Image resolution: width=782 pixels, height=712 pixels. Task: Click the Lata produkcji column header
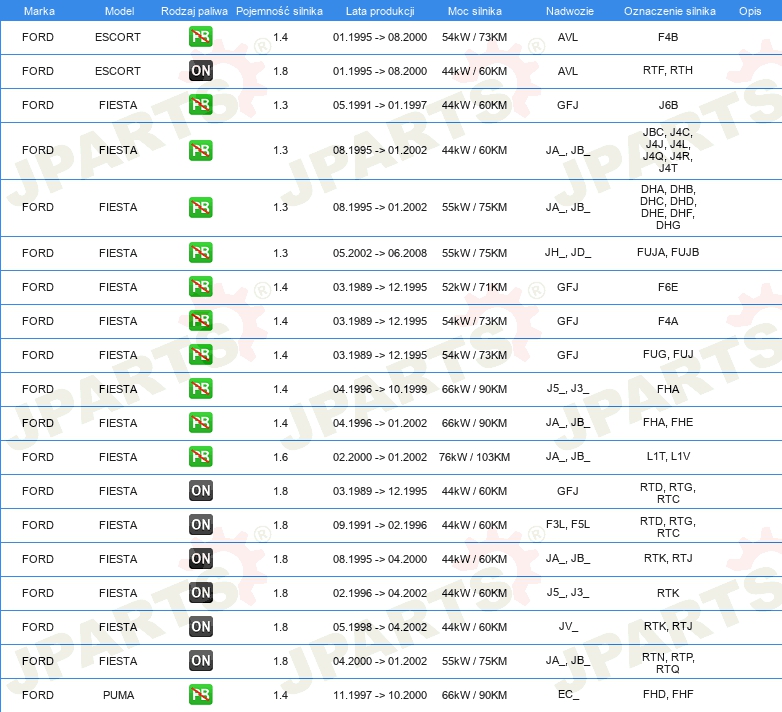[379, 10]
